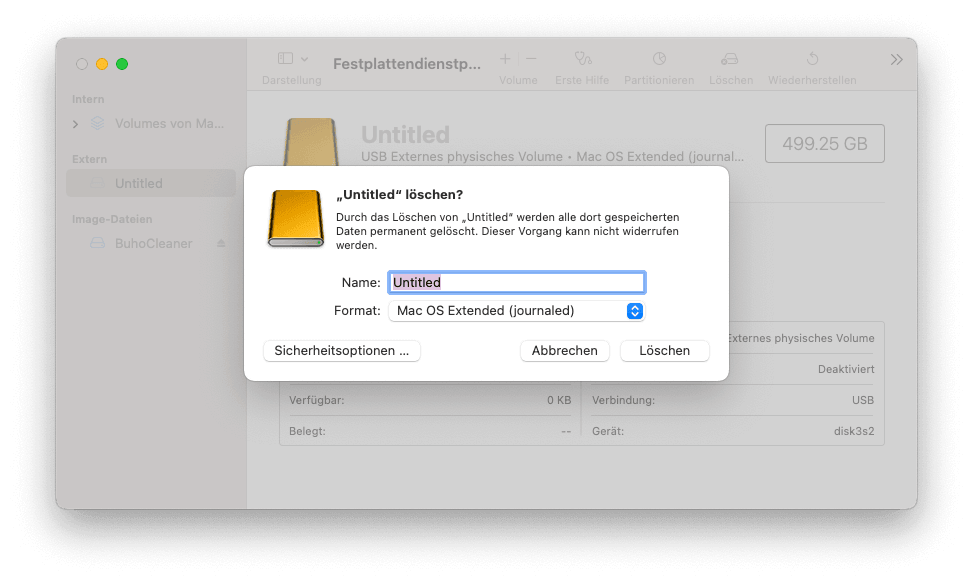Show more toolbar items via double chevron

pos(897,60)
